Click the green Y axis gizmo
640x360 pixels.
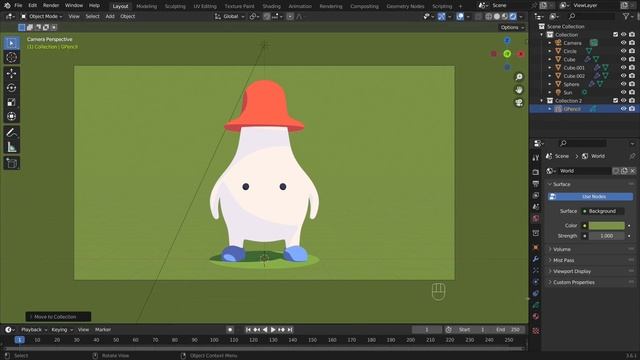(x=507, y=54)
